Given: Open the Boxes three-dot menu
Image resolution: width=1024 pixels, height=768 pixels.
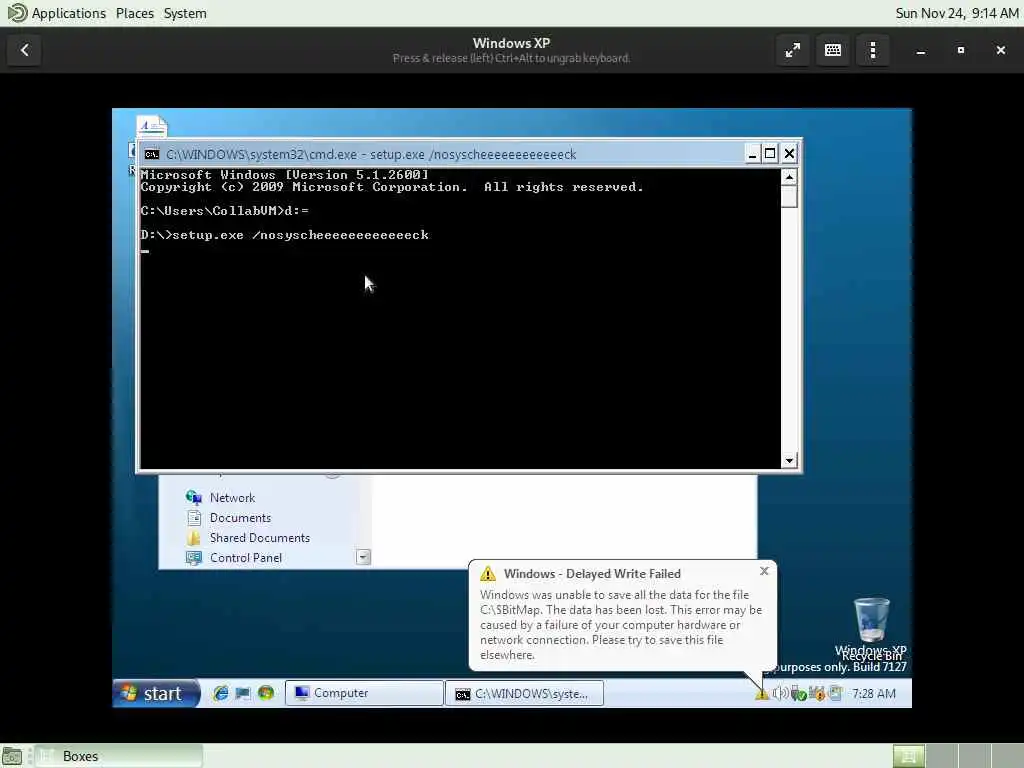Looking at the screenshot, I should click(x=873, y=50).
